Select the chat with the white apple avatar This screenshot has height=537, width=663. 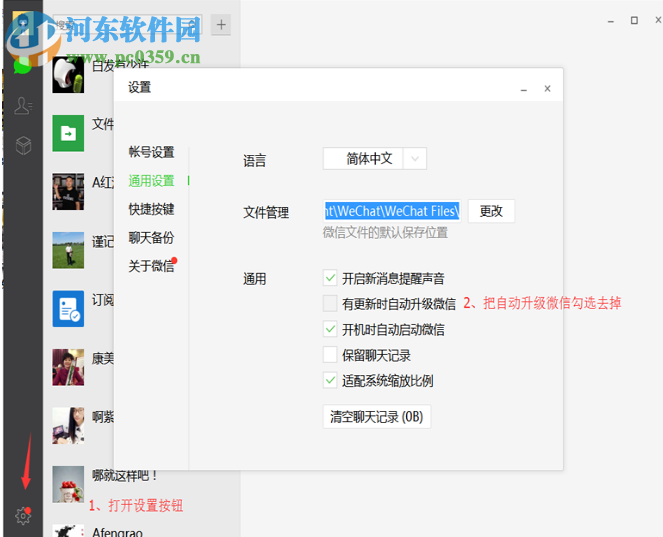click(x=68, y=75)
